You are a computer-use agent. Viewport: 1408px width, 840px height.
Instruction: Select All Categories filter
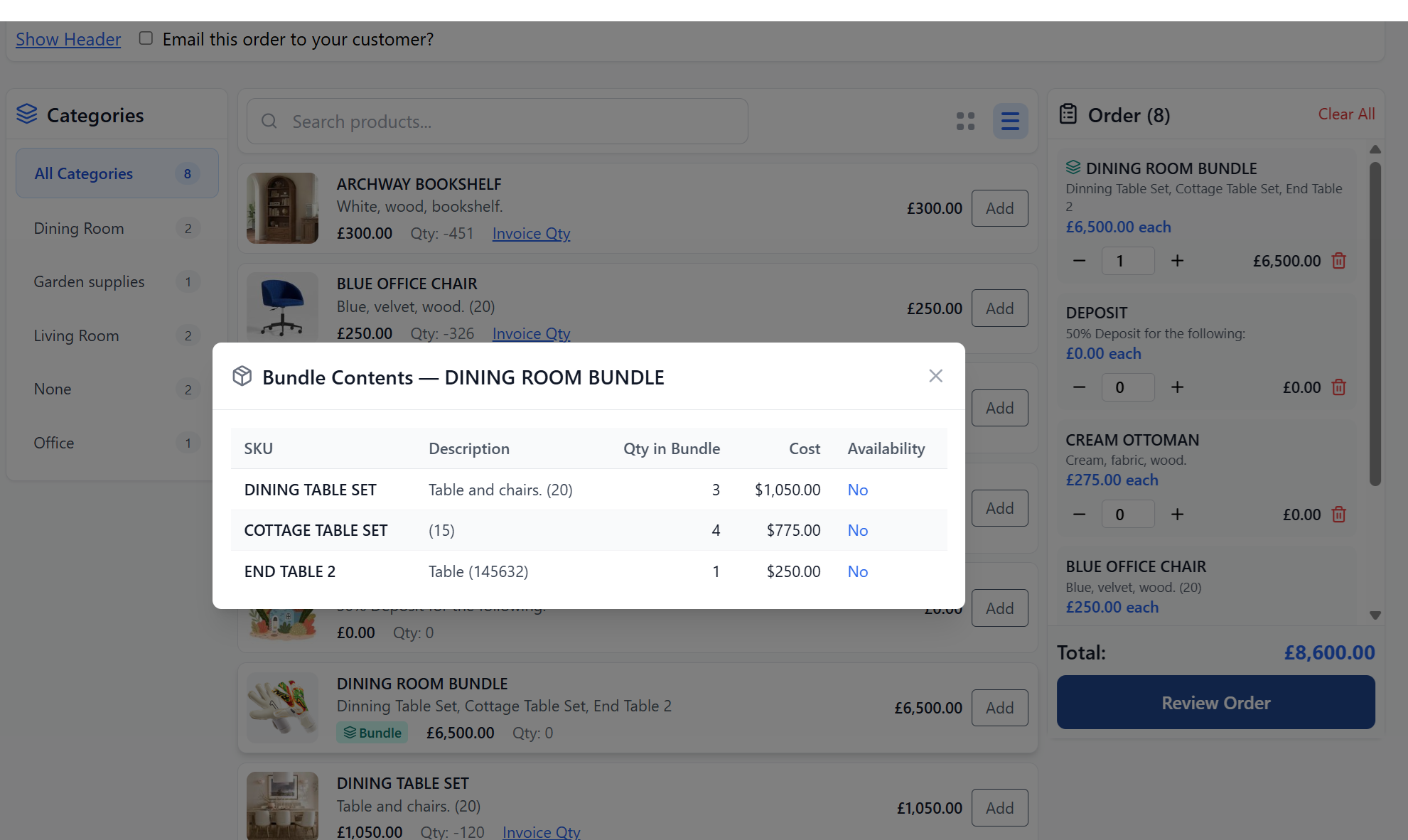(x=117, y=173)
